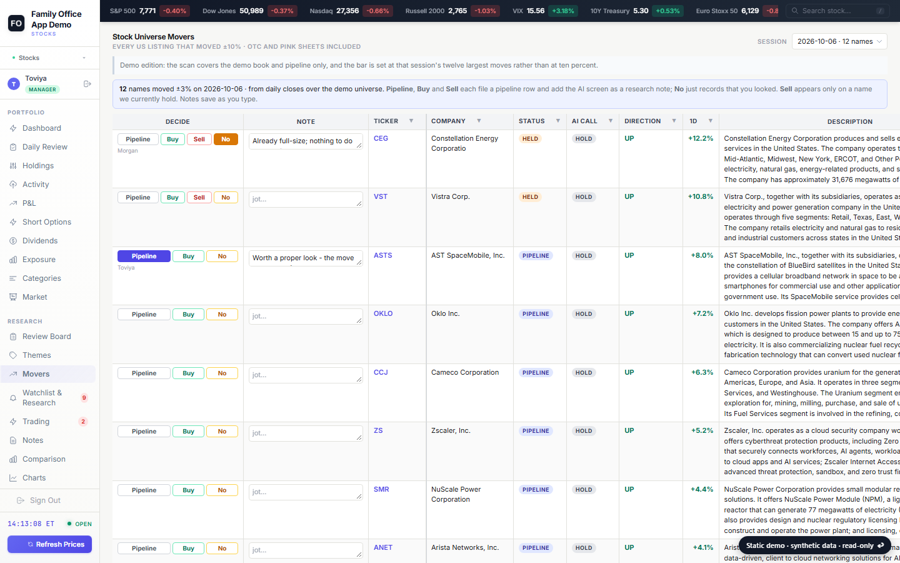
Task: Open the AI Call column filter
Action: [x=610, y=121]
